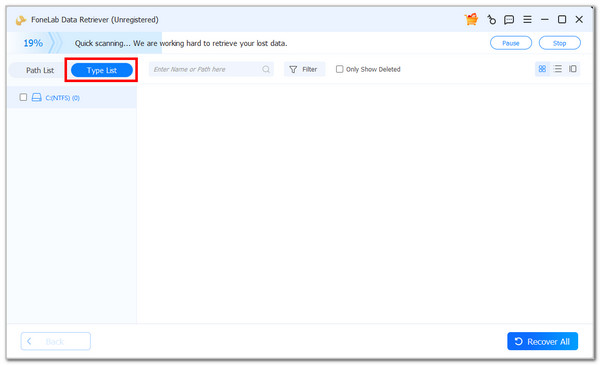Image resolution: width=600 pixels, height=365 pixels.
Task: Select the Type List tab
Action: pyautogui.click(x=102, y=70)
